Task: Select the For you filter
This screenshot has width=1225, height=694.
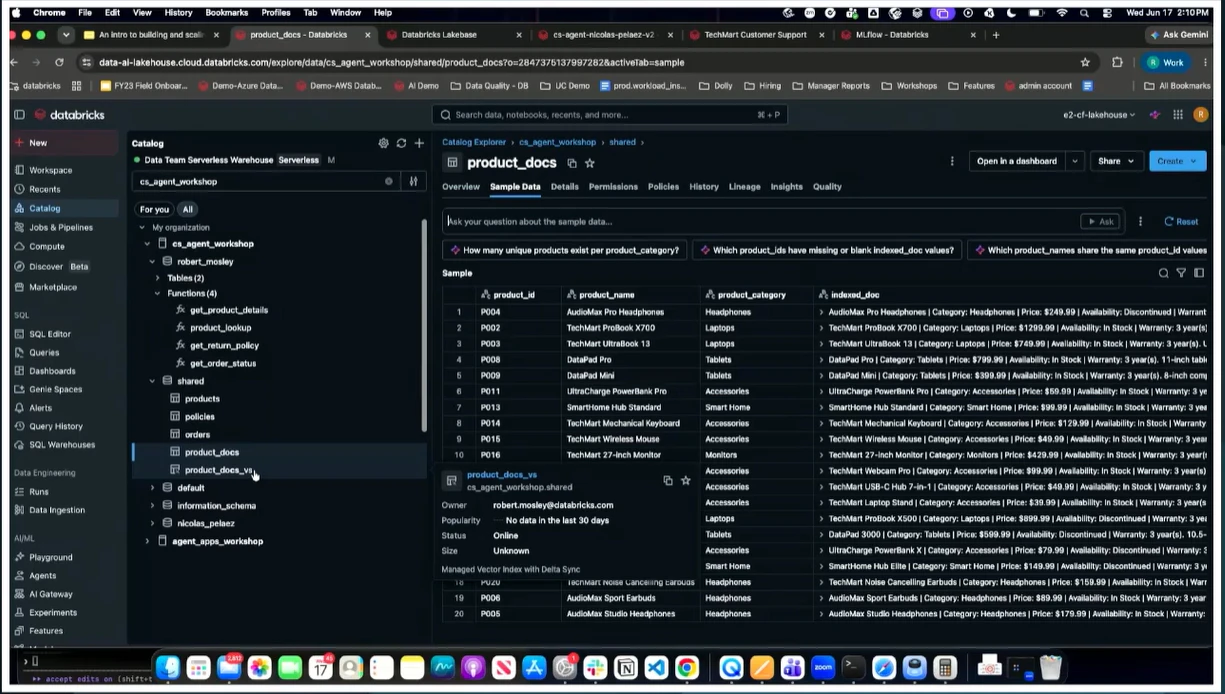Action: pyautogui.click(x=154, y=210)
